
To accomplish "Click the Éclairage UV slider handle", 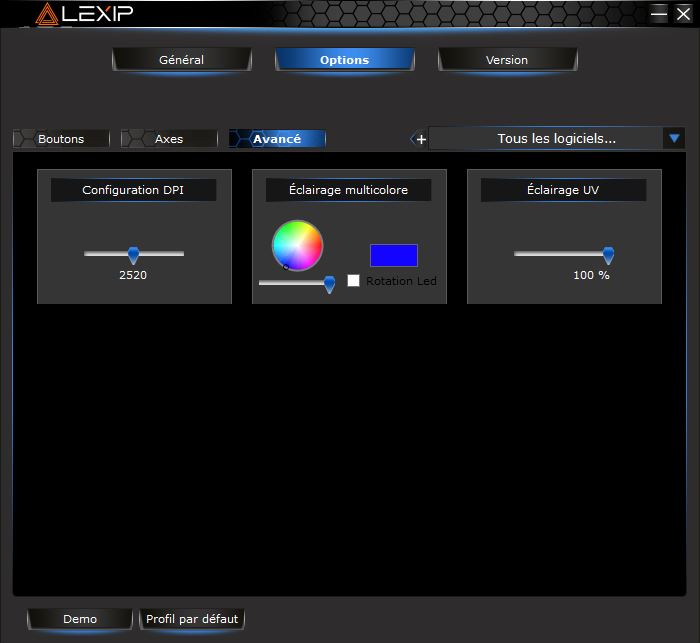I will 607,256.
